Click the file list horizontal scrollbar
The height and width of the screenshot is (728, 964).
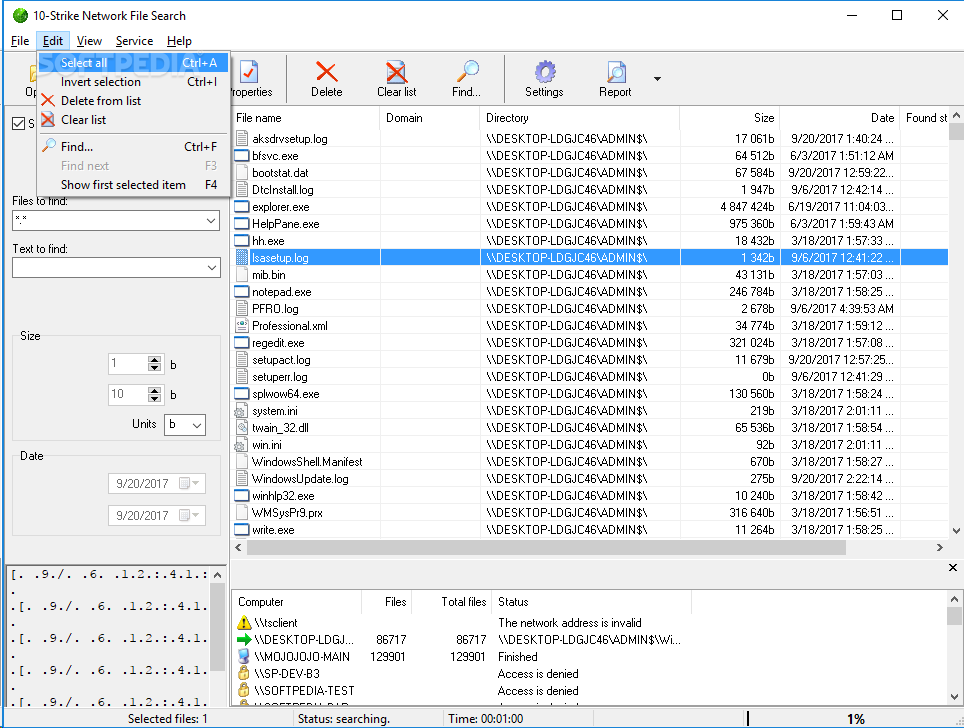tap(546, 547)
